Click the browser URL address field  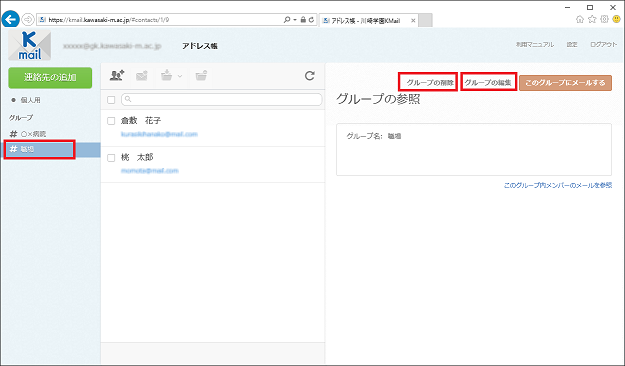tap(159, 20)
